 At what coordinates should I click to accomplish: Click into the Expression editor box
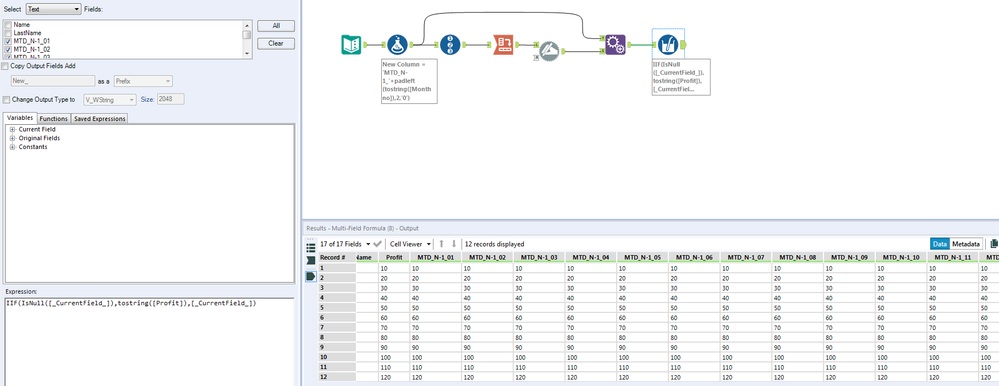point(148,341)
